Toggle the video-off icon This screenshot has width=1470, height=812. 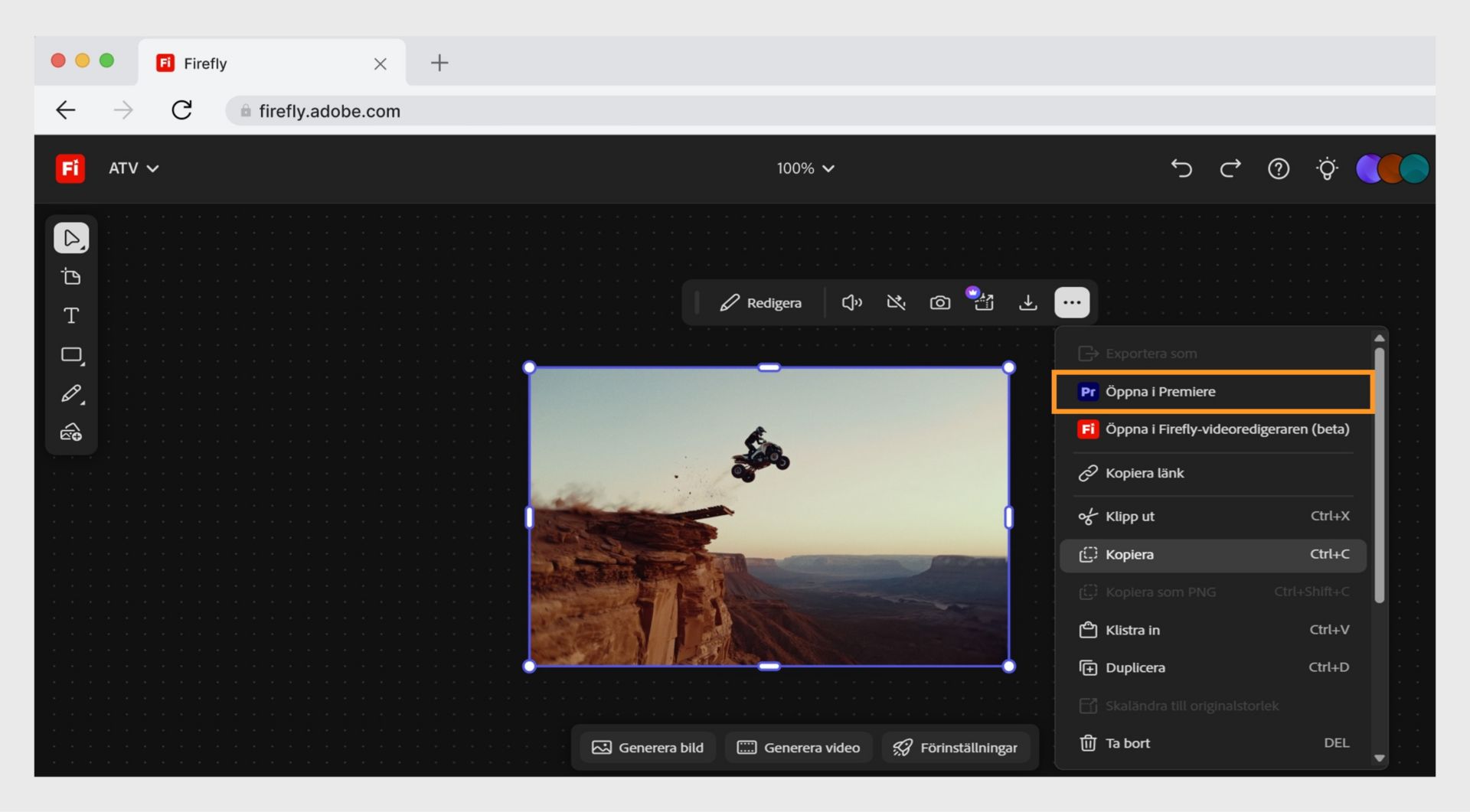896,302
